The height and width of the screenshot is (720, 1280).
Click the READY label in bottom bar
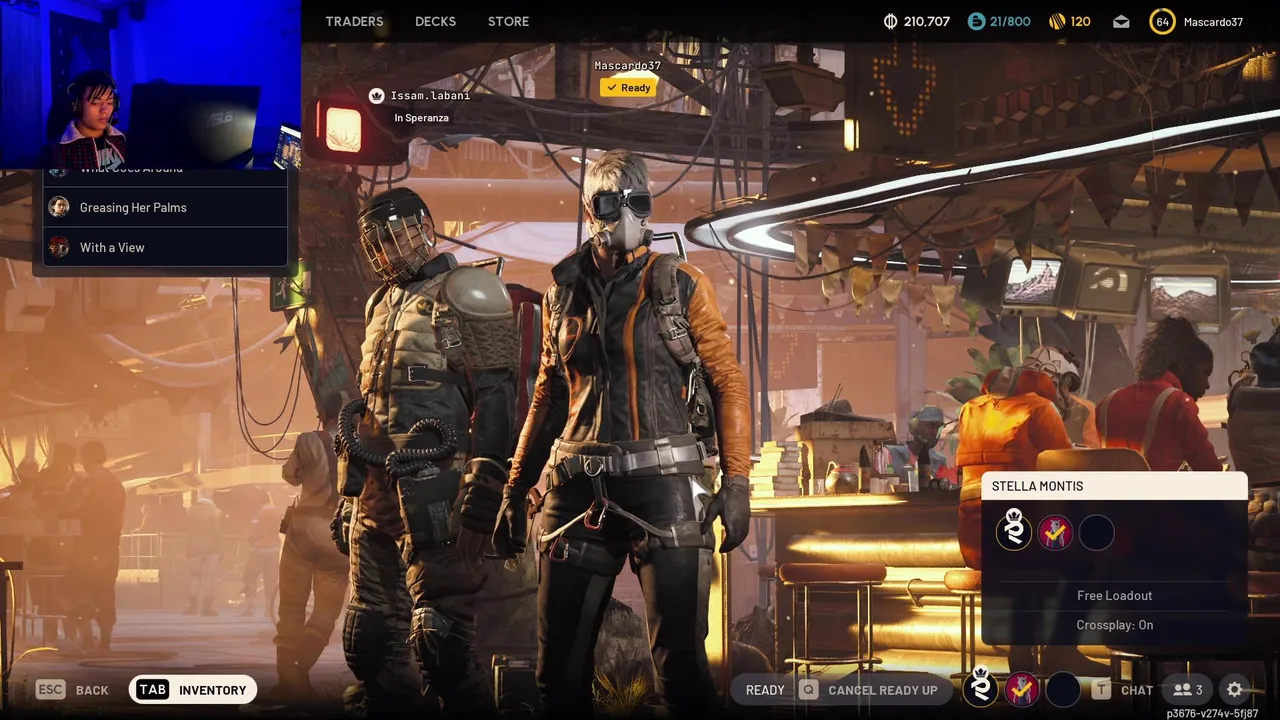click(x=765, y=690)
